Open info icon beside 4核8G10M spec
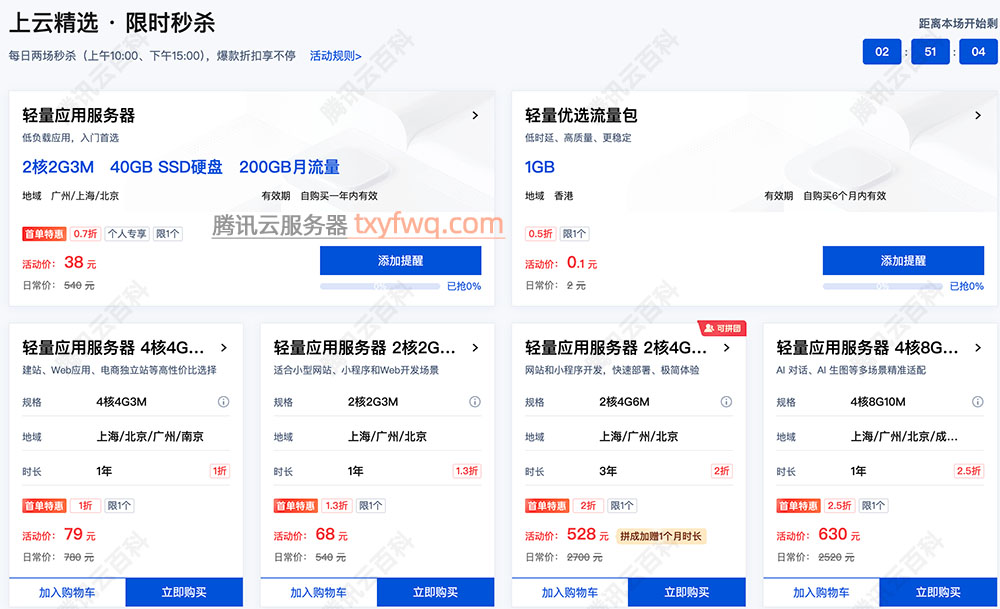The width and height of the screenshot is (1000, 609). pyautogui.click(x=977, y=402)
